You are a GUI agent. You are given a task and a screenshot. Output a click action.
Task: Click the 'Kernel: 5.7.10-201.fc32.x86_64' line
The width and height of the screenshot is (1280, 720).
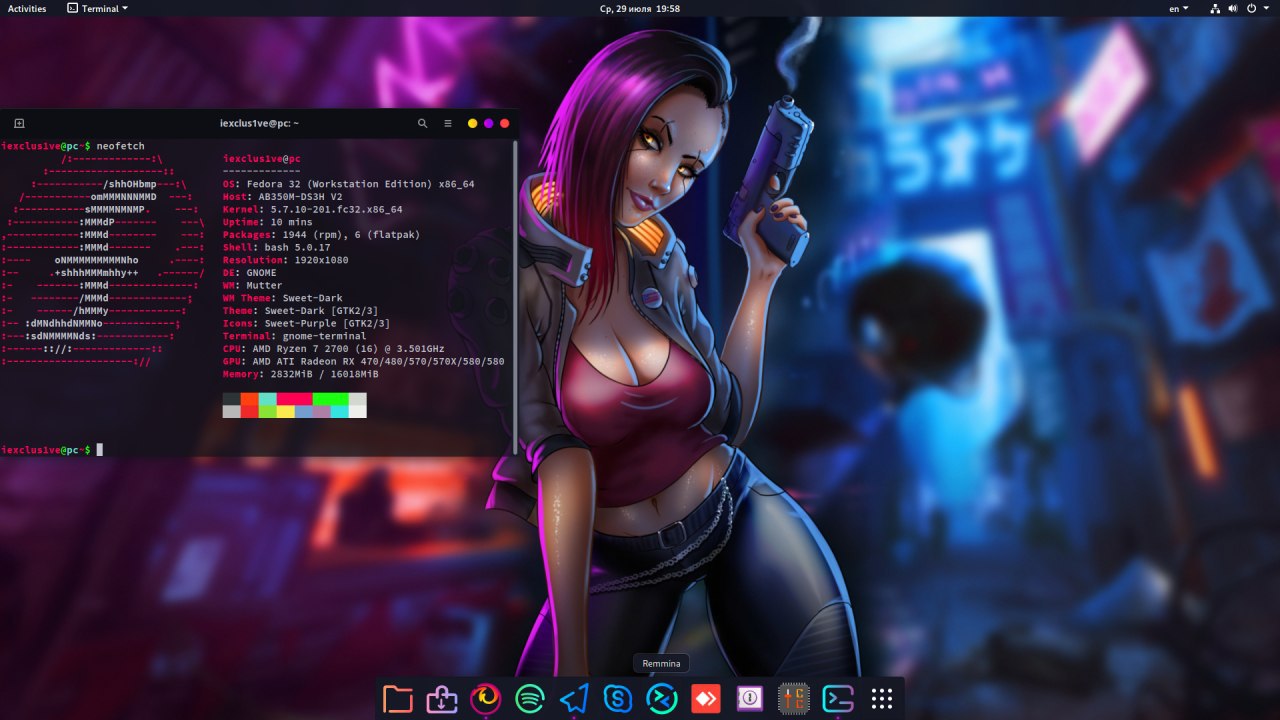point(312,210)
